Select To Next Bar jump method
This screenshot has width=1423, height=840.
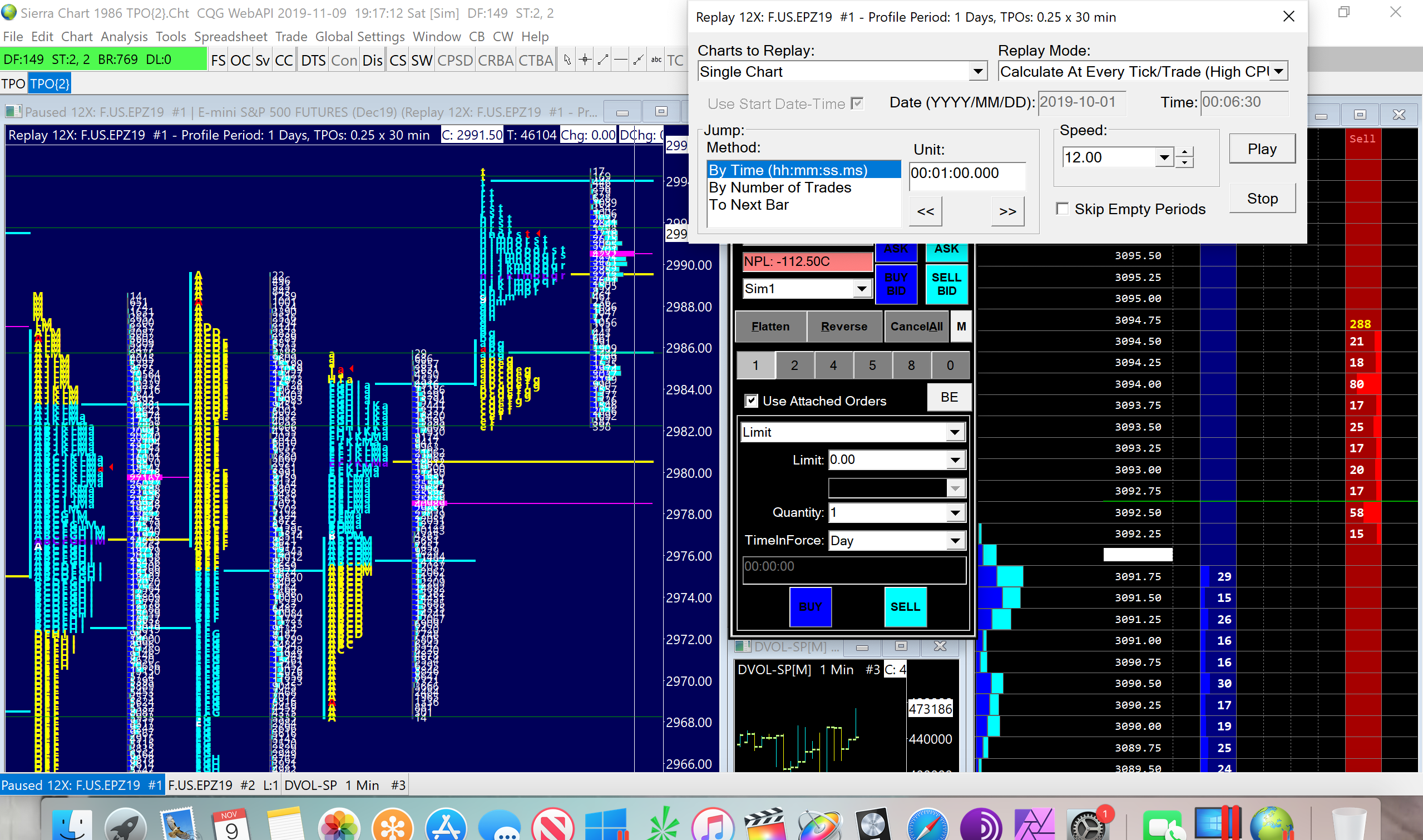click(x=804, y=205)
